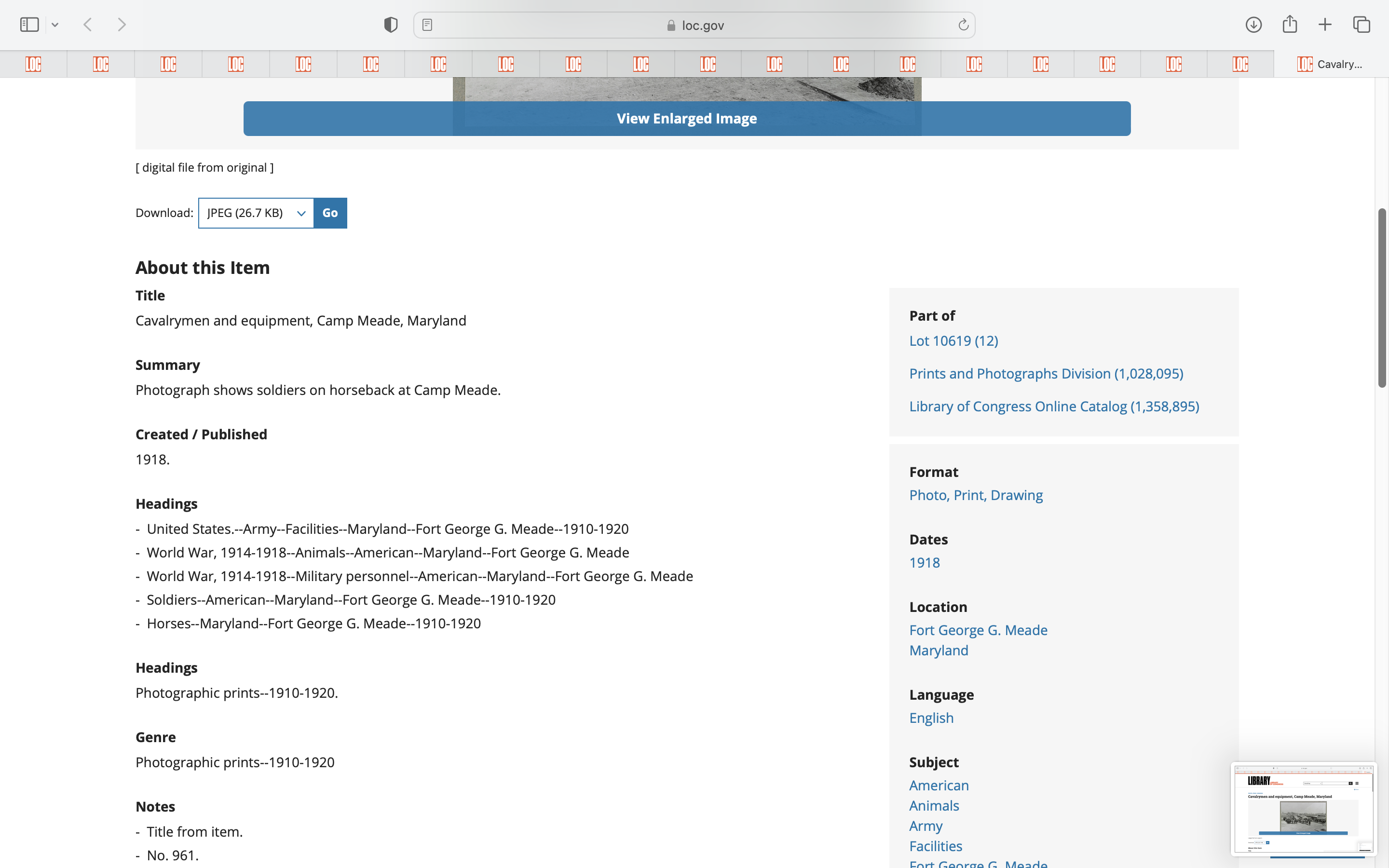Open the Prints and Photographs Division link
Viewport: 1389px width, 868px height.
(1046, 373)
